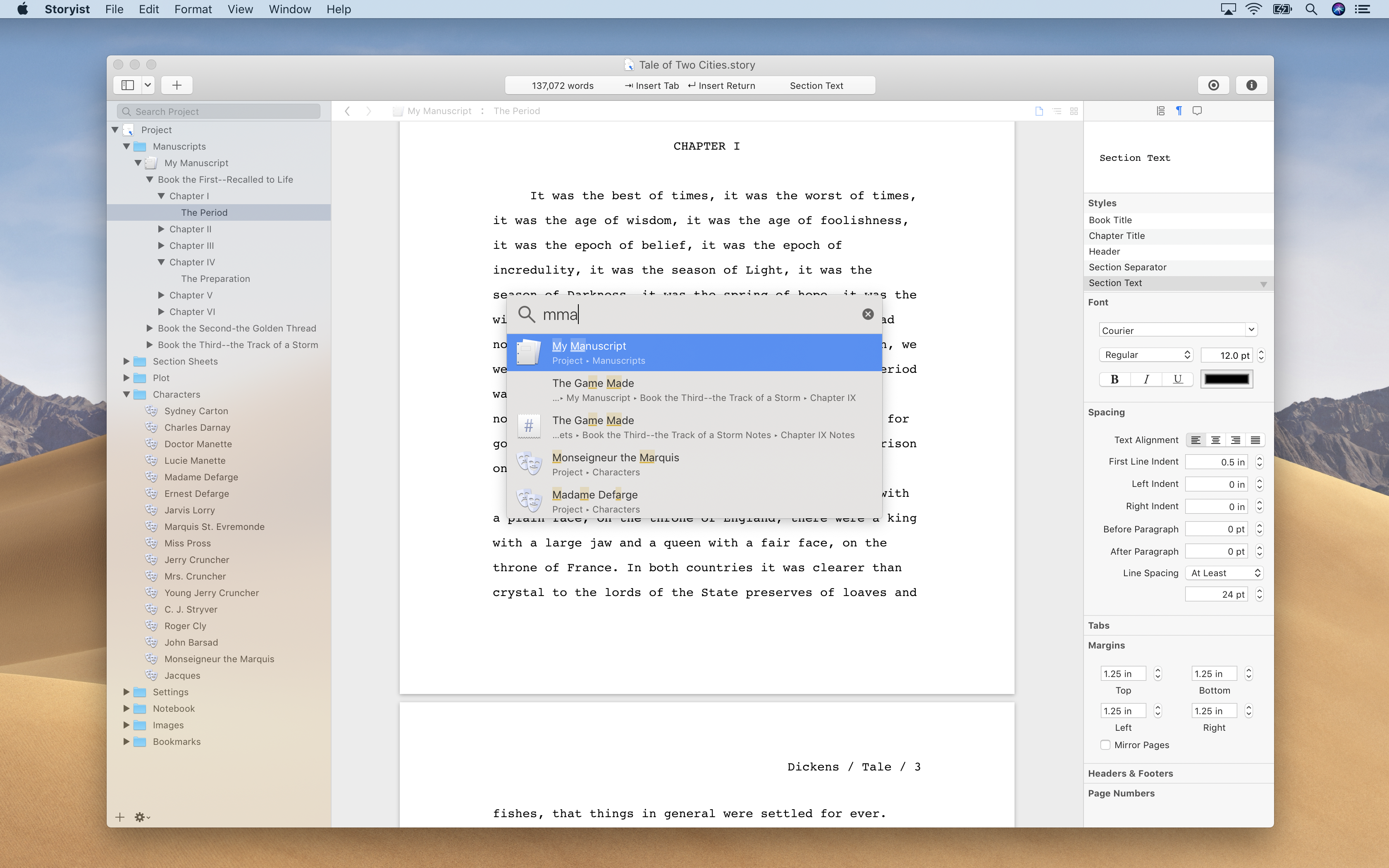Collapse the Project tree root
Image resolution: width=1389 pixels, height=868 pixels.
(115, 130)
